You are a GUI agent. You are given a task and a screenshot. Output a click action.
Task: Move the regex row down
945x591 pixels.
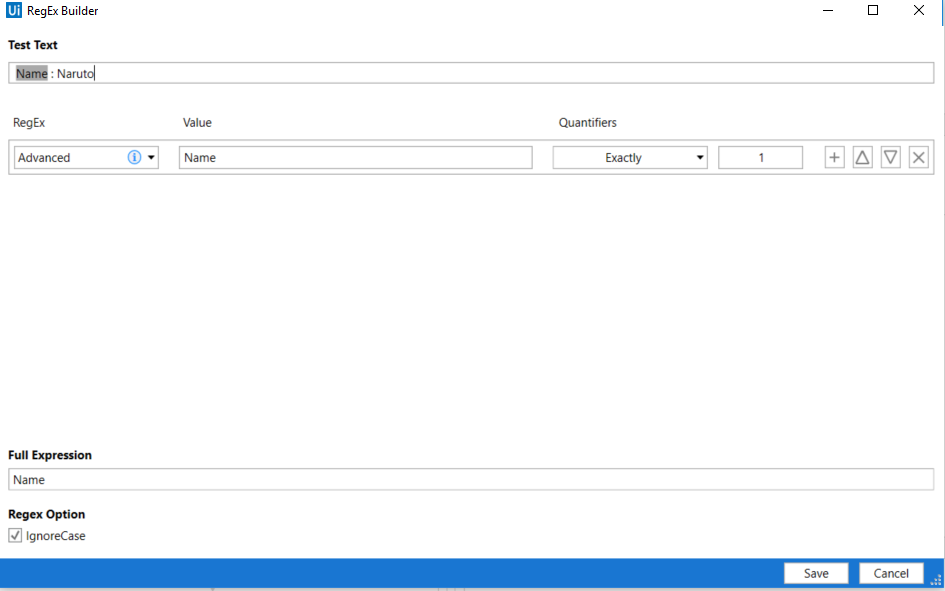[890, 157]
